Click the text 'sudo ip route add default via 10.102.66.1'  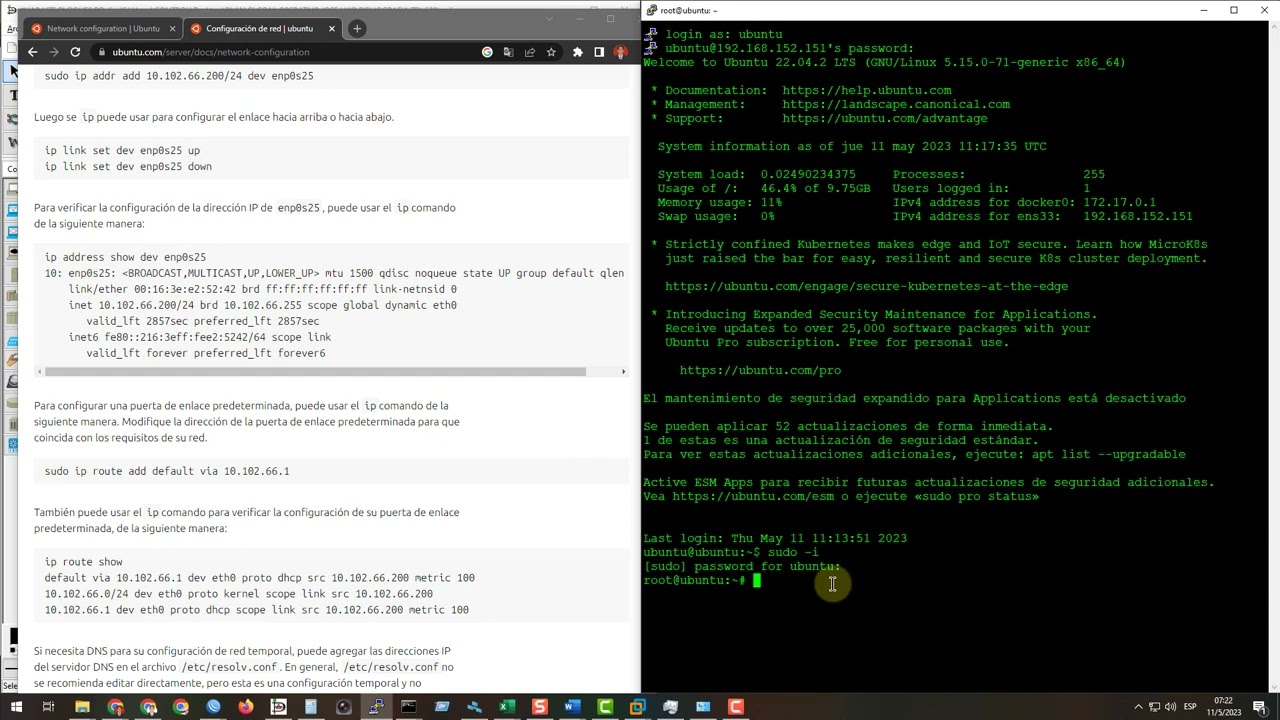167,471
